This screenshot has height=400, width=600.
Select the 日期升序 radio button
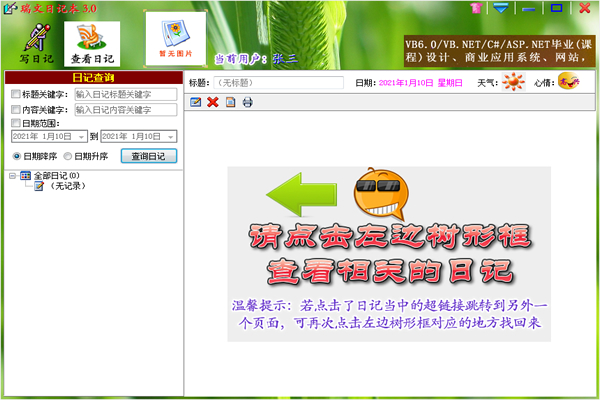click(x=68, y=156)
